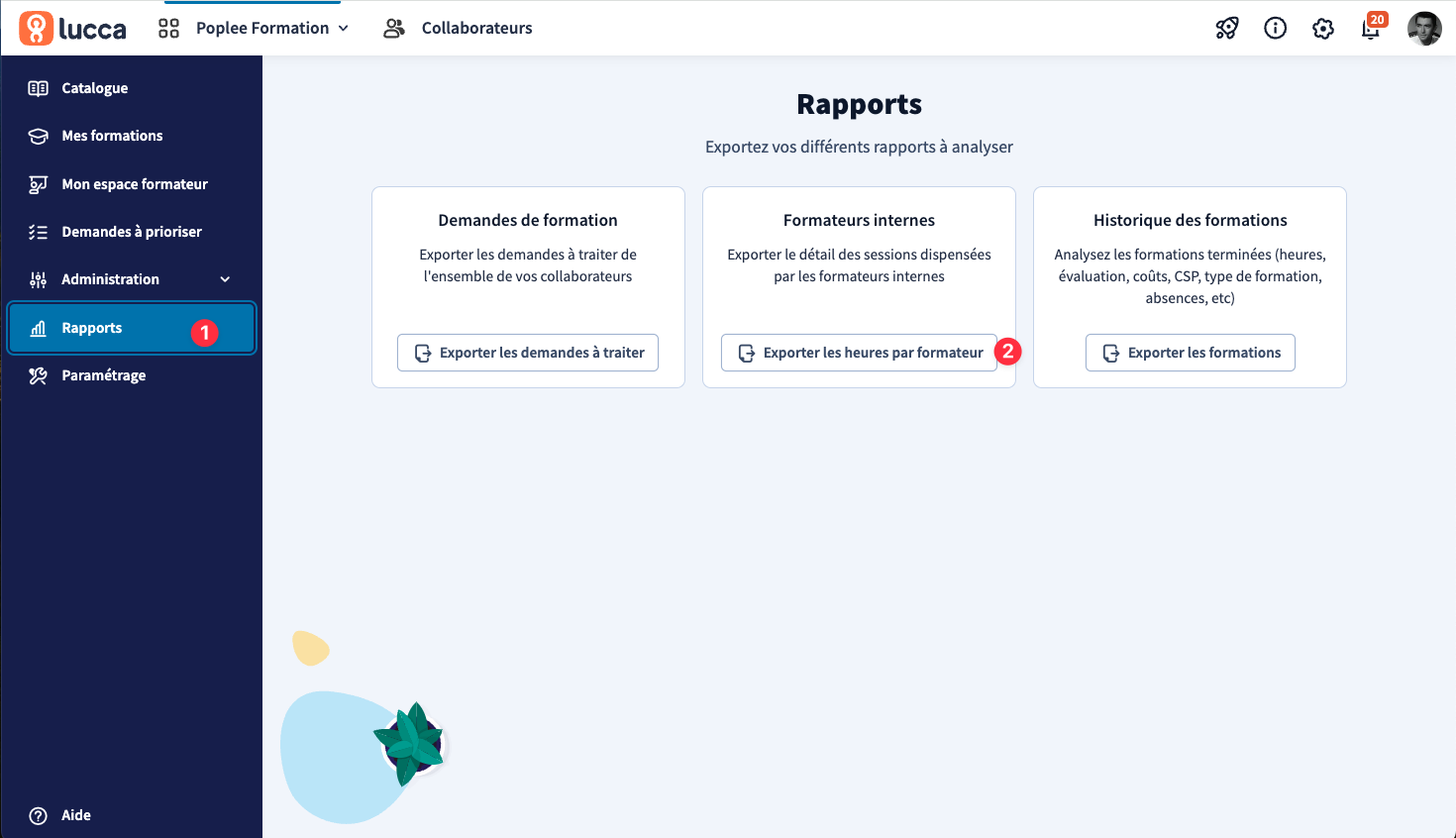Image resolution: width=1456 pixels, height=838 pixels.
Task: Click Exporter les demandes à traiter
Action: 528,353
